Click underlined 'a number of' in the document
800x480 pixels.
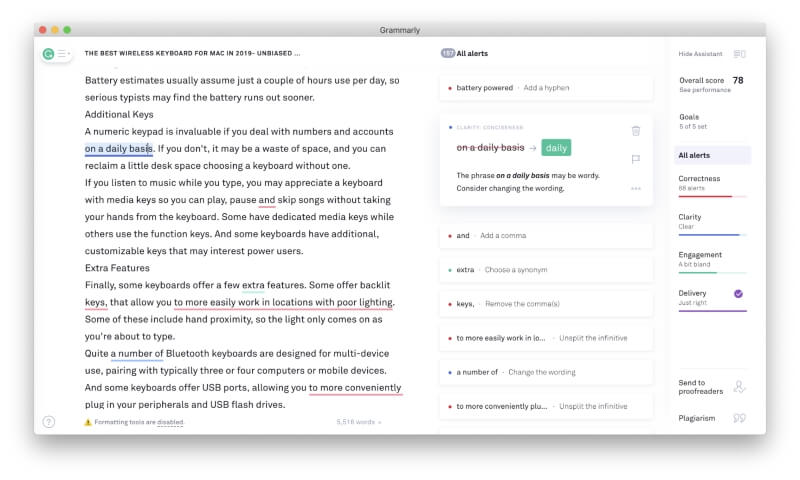pyautogui.click(x=137, y=353)
